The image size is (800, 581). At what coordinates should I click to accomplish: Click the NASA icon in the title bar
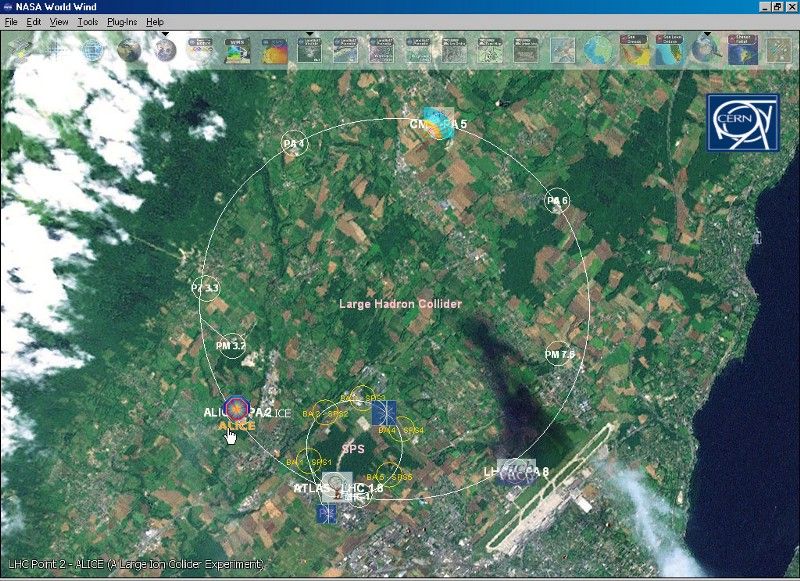[8, 7]
